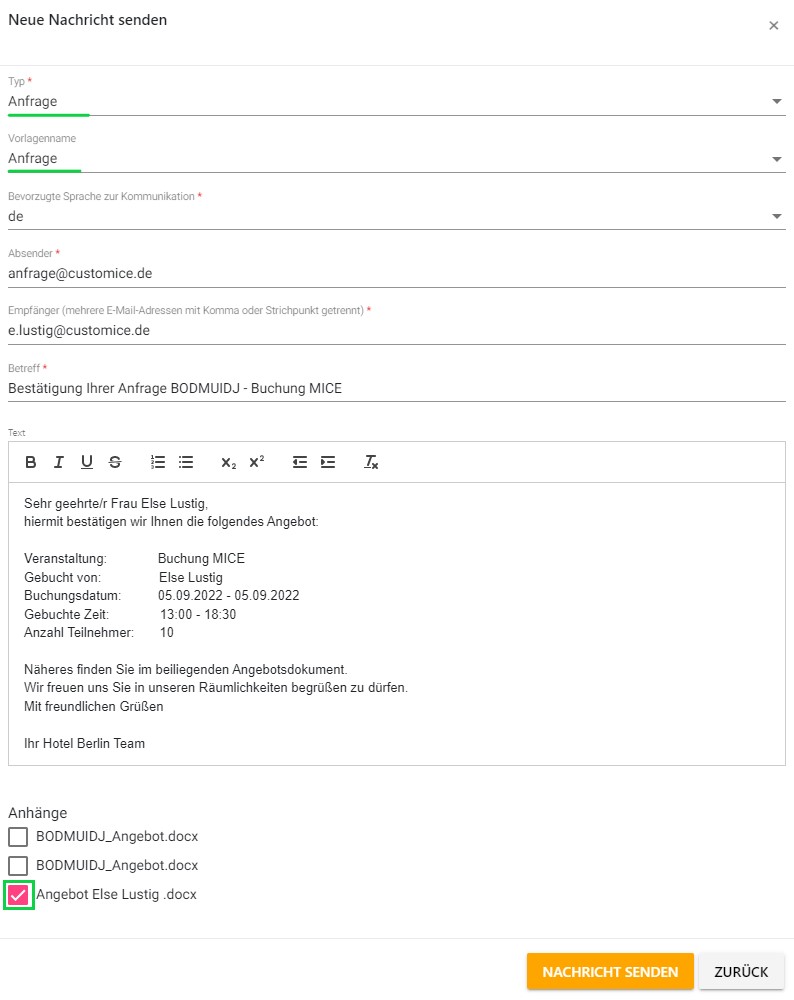Click the Gebucht von Else Lustig line
The image size is (794, 1000).
pyautogui.click(x=124, y=577)
